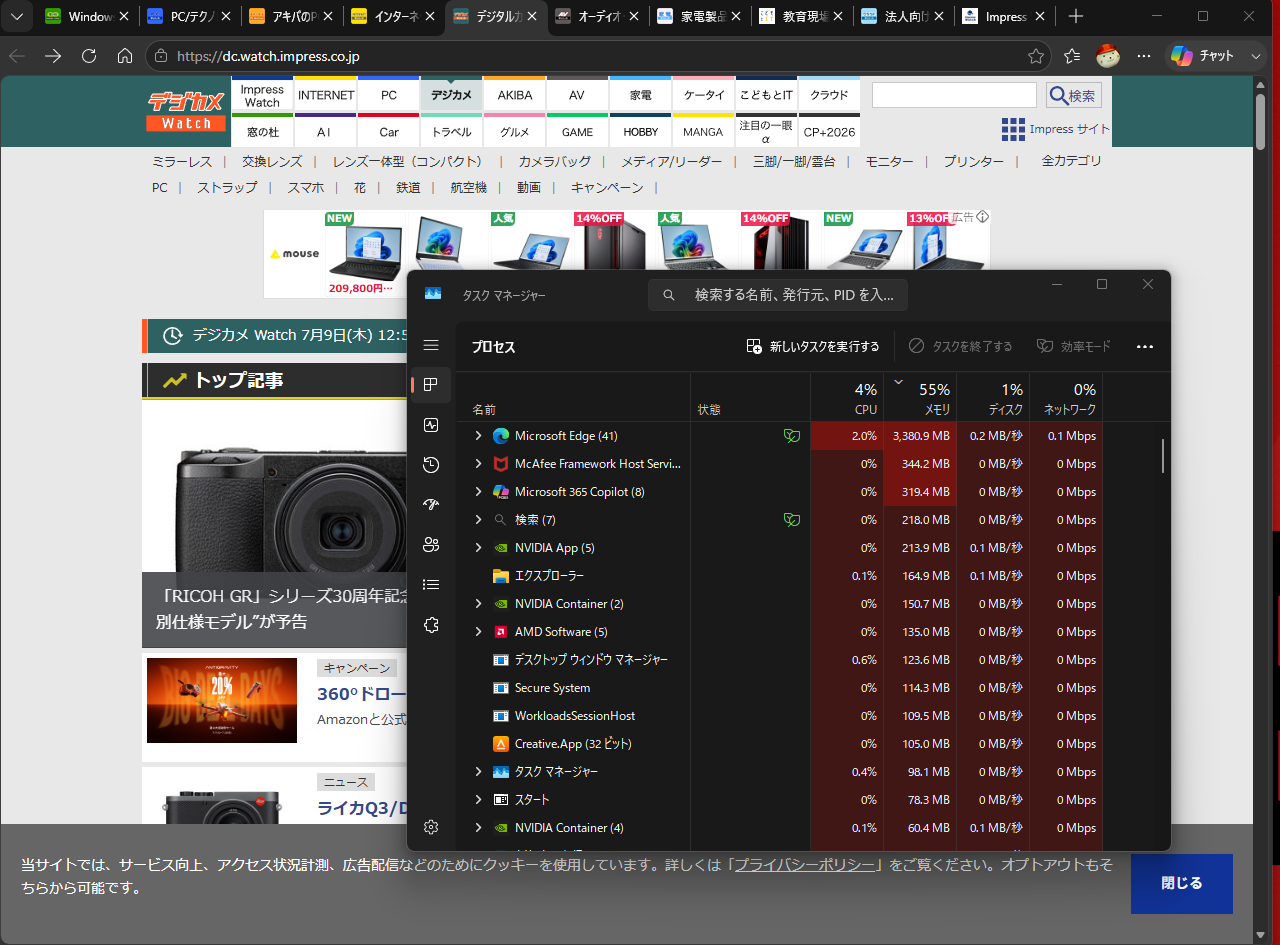1280x945 pixels.
Task: Click the 検索 button on the site
Action: pos(1074,96)
